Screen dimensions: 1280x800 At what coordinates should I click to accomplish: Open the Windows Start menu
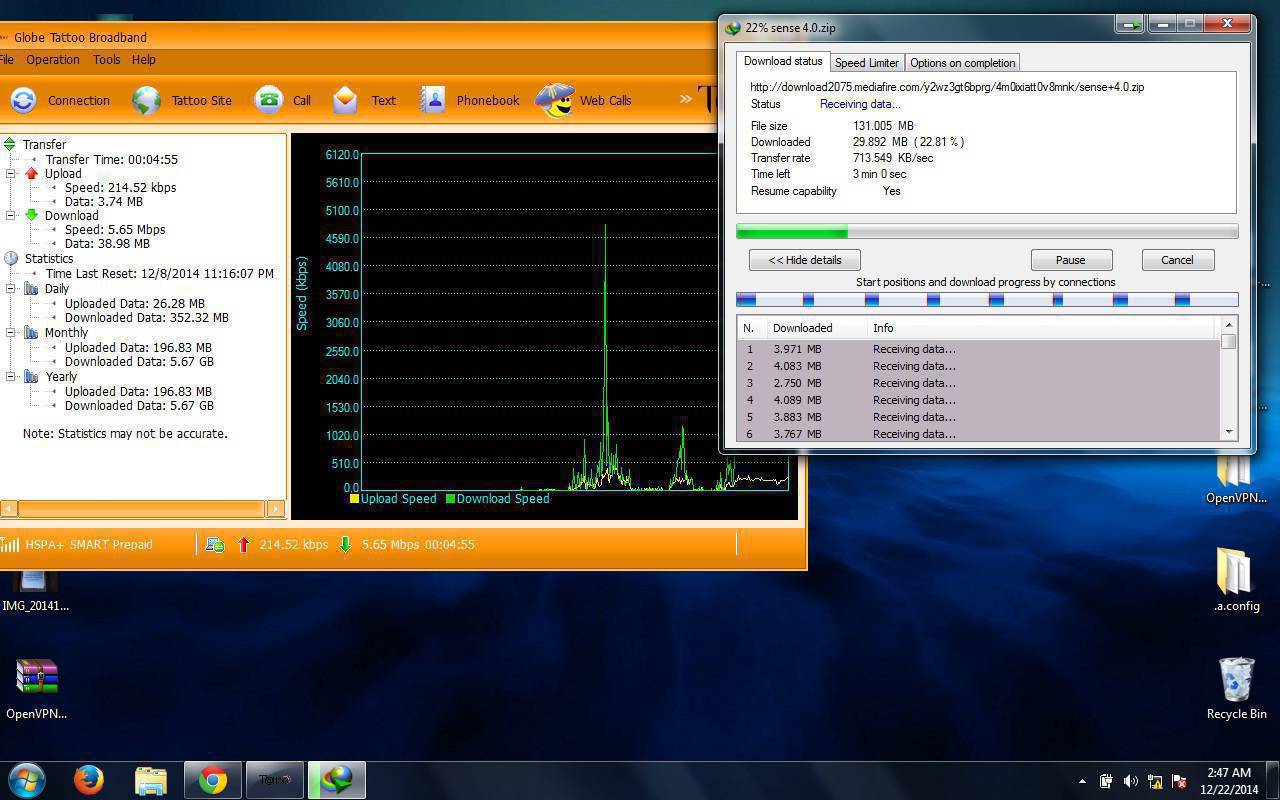pyautogui.click(x=27, y=780)
